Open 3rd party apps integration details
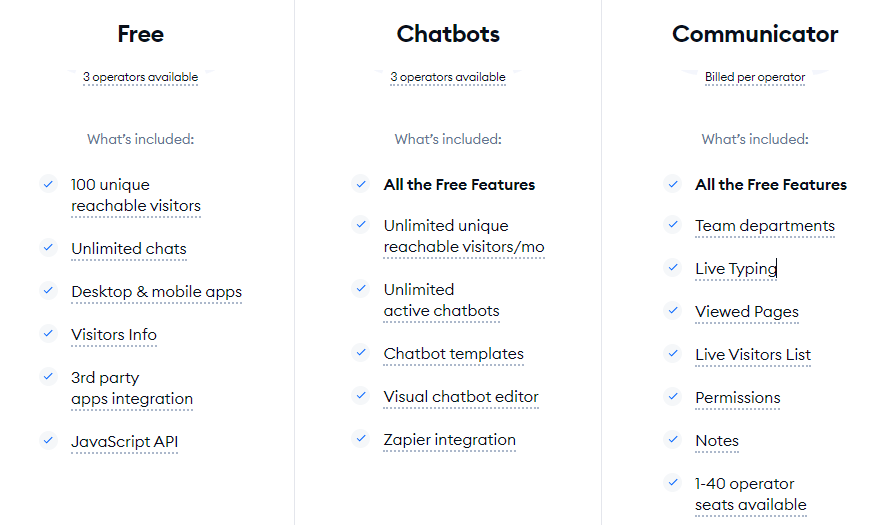The height and width of the screenshot is (525, 877). click(132, 388)
